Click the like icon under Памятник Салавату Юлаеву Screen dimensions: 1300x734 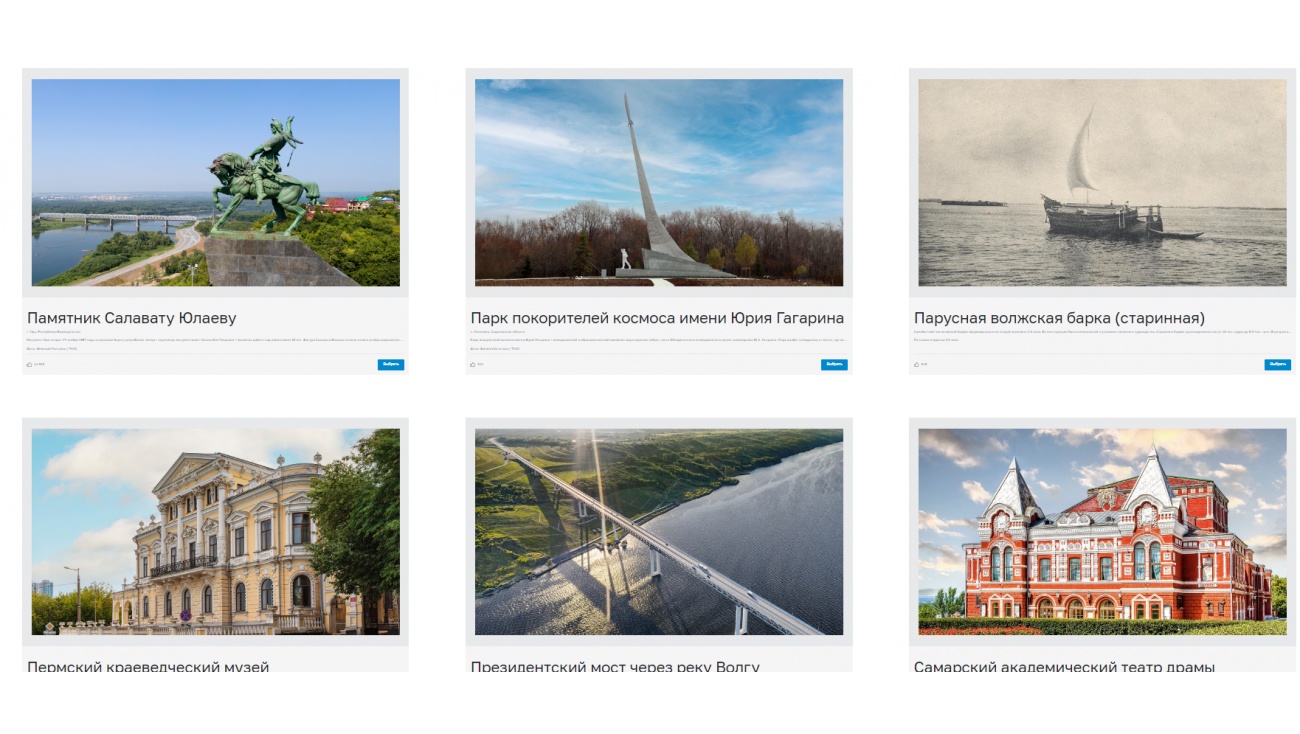pyautogui.click(x=30, y=364)
